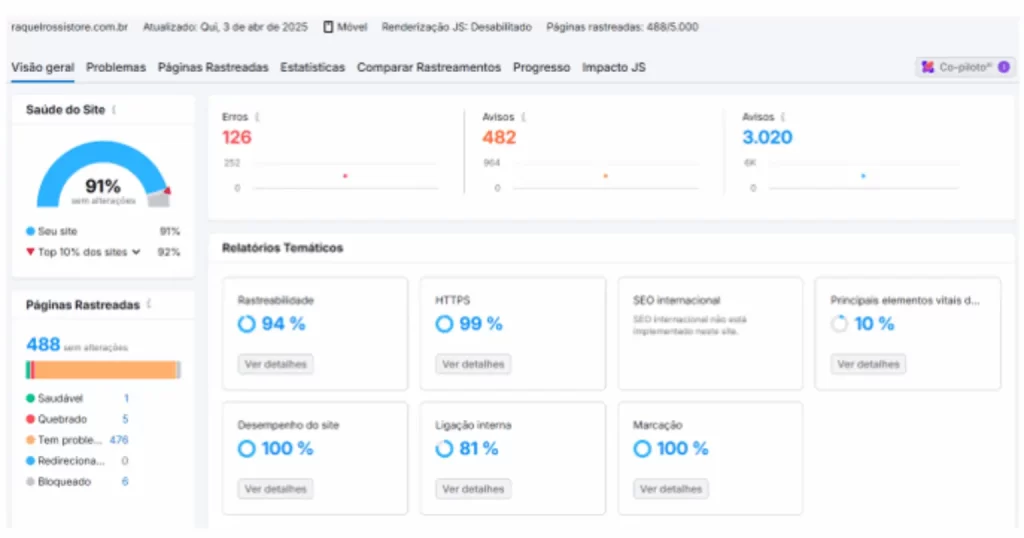Screen dimensions: 1024x538
Task: Click the info icon beside Saúde do Site
Action: point(114,110)
